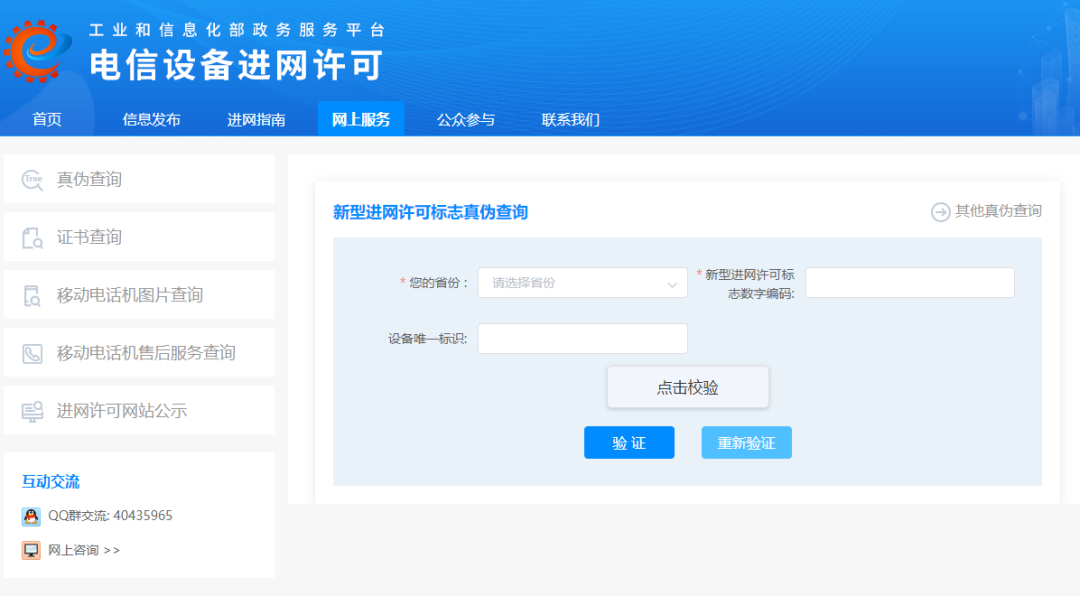Image resolution: width=1080 pixels, height=596 pixels.
Task: Open the 首页 navigation tab
Action: coord(47,120)
